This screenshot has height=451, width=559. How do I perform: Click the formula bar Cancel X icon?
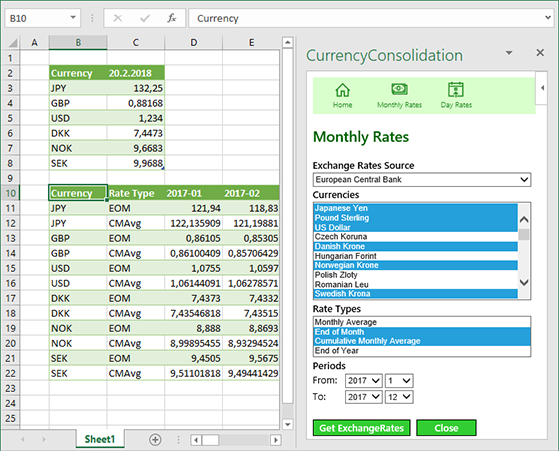[x=118, y=18]
